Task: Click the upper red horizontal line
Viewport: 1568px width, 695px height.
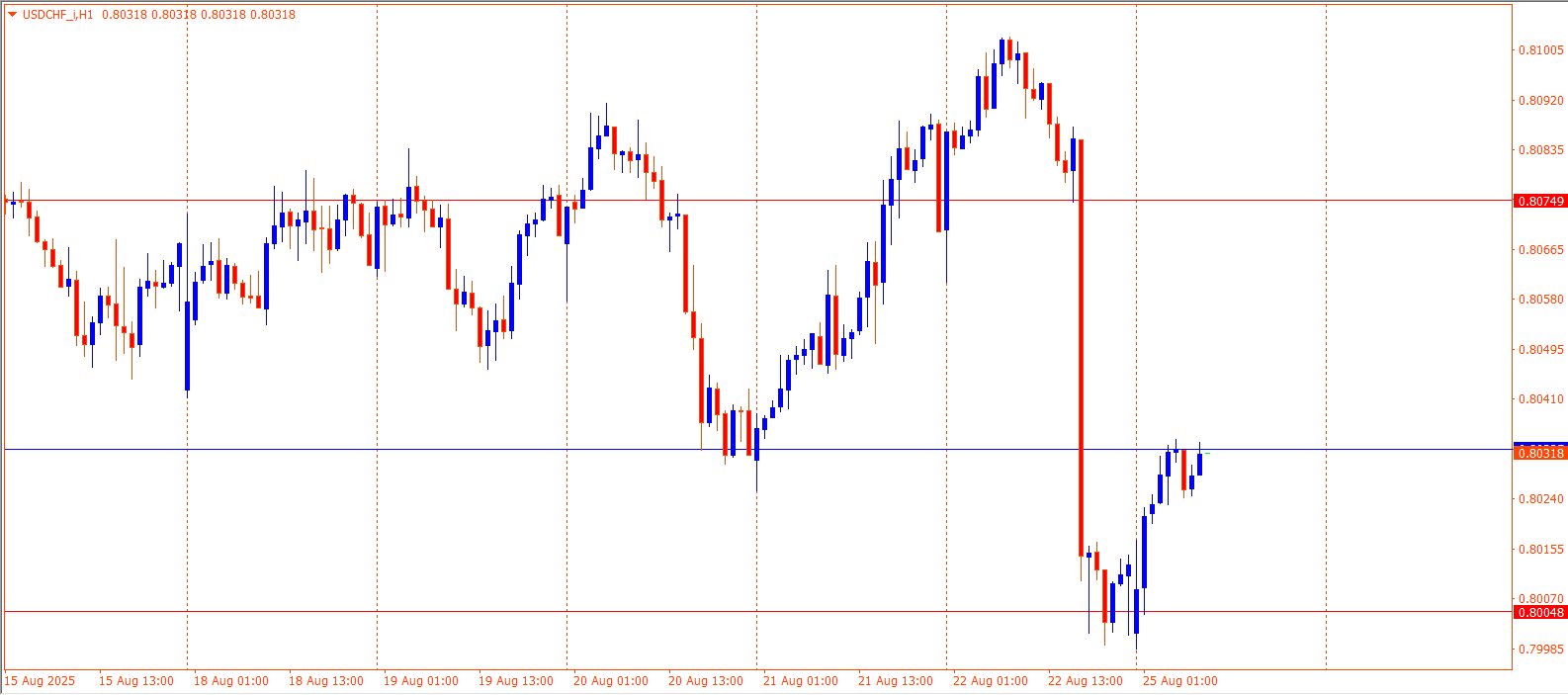Action: pyautogui.click(x=758, y=201)
